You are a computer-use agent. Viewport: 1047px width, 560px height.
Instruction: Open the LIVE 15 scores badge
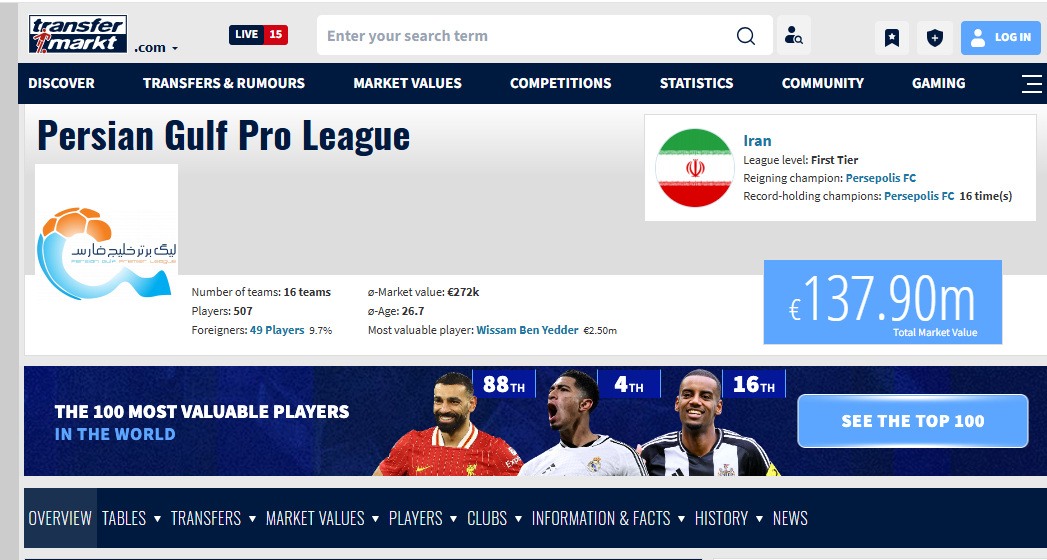[x=258, y=35]
